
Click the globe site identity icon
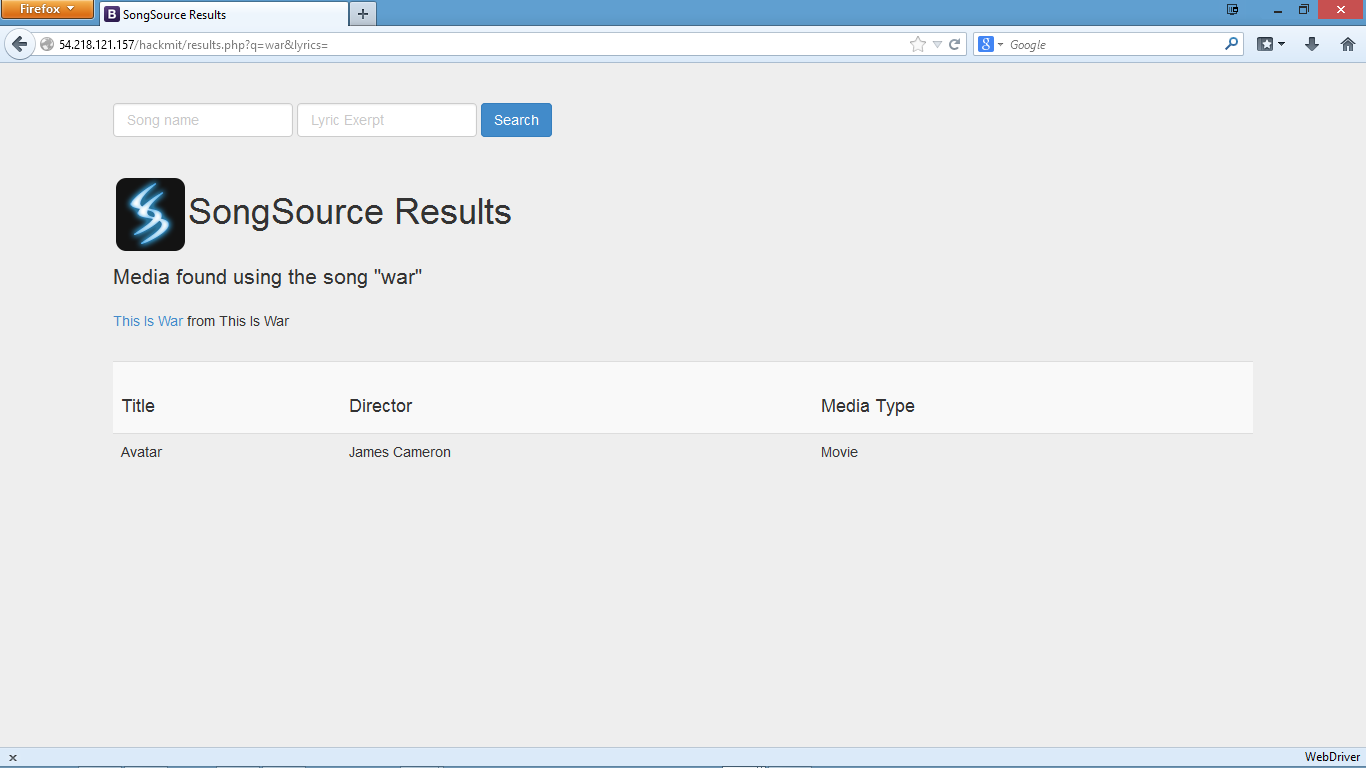pos(47,45)
